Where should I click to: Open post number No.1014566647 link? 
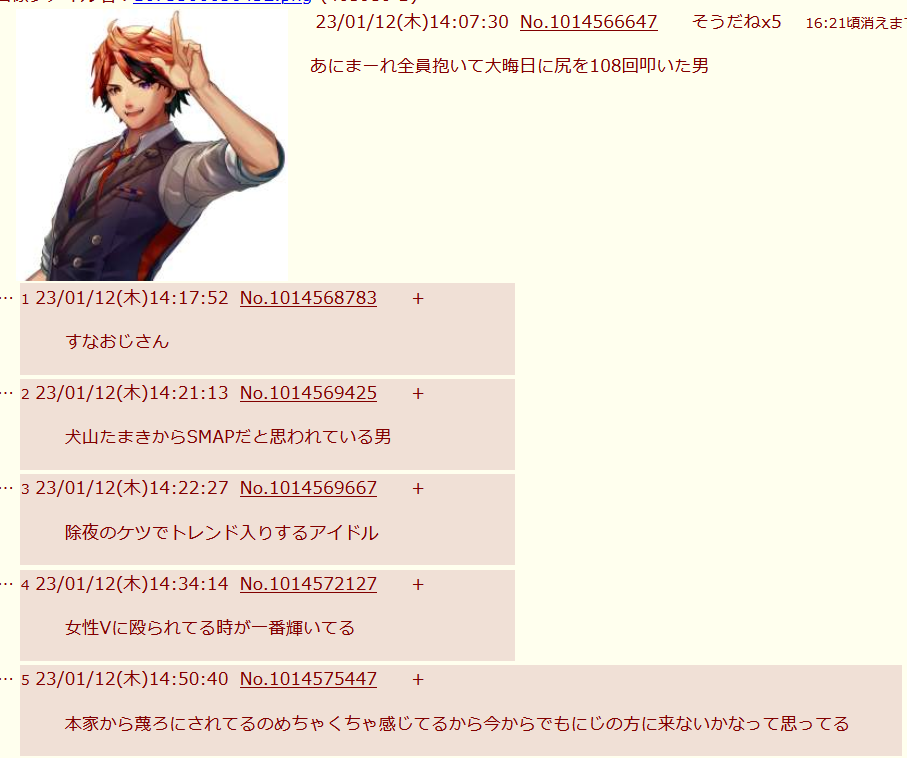tap(588, 22)
